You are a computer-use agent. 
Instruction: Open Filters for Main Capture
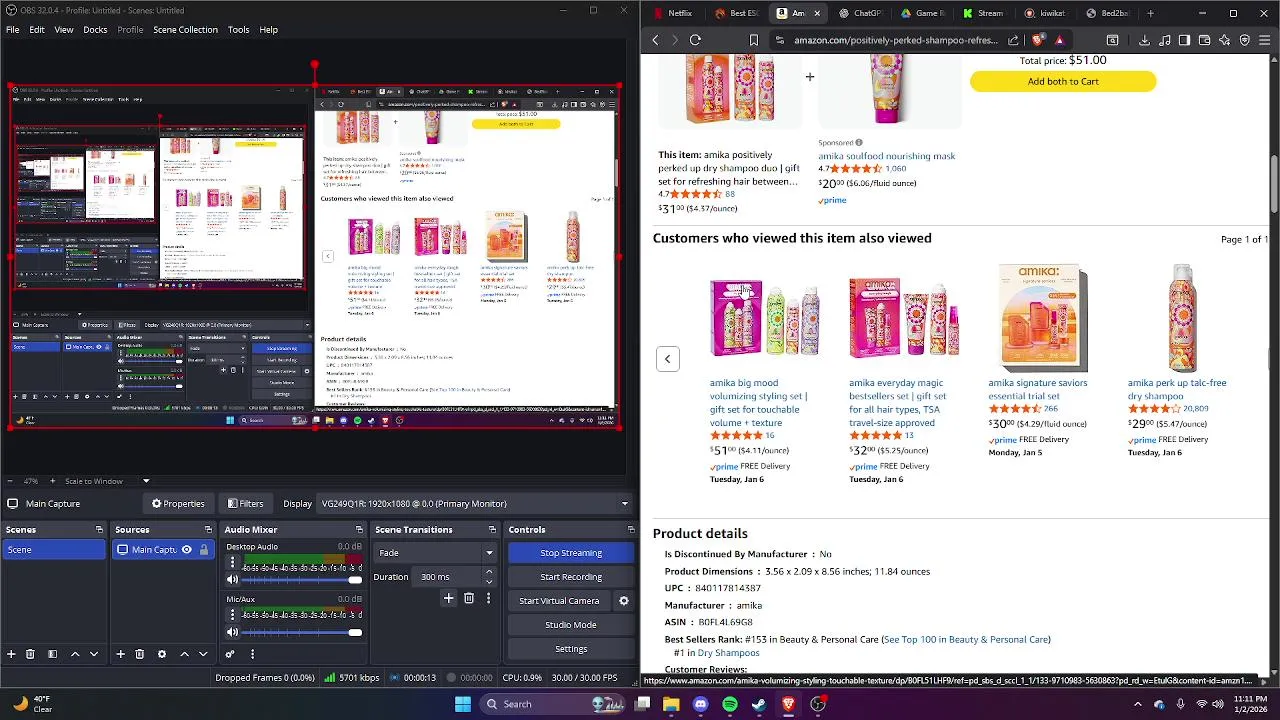tap(245, 504)
